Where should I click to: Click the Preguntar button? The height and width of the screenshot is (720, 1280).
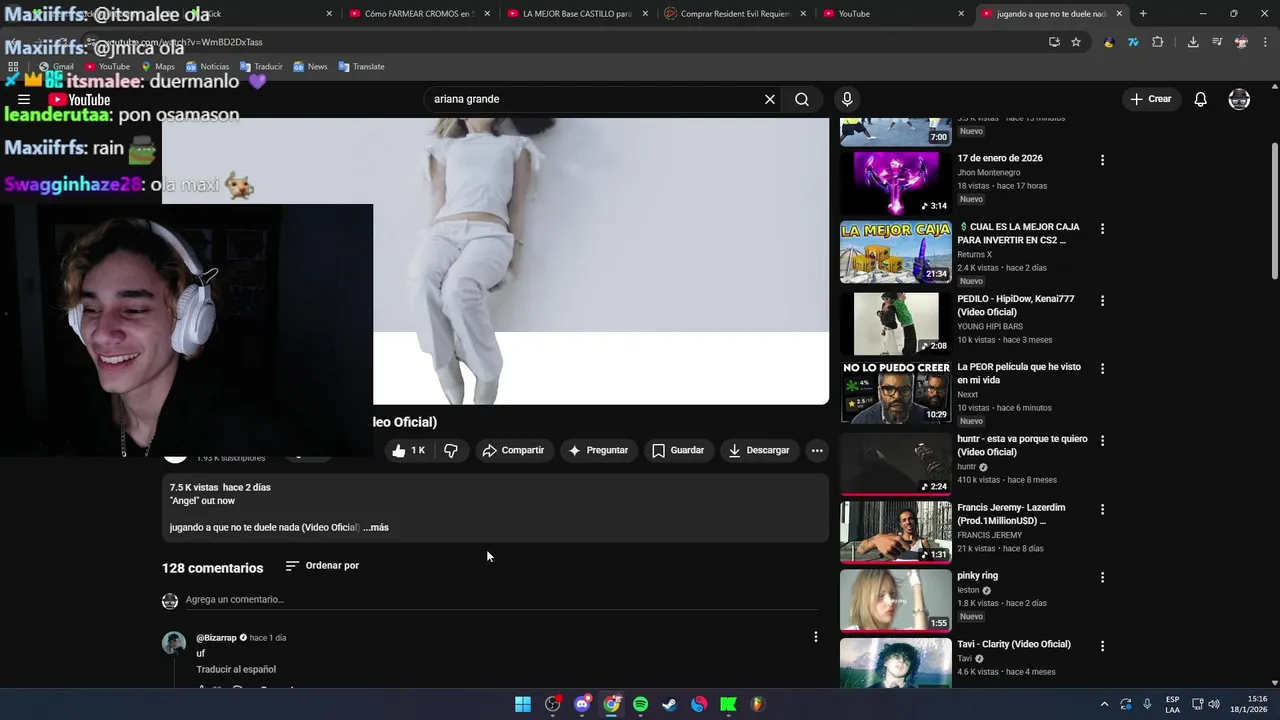pyautogui.click(x=598, y=450)
